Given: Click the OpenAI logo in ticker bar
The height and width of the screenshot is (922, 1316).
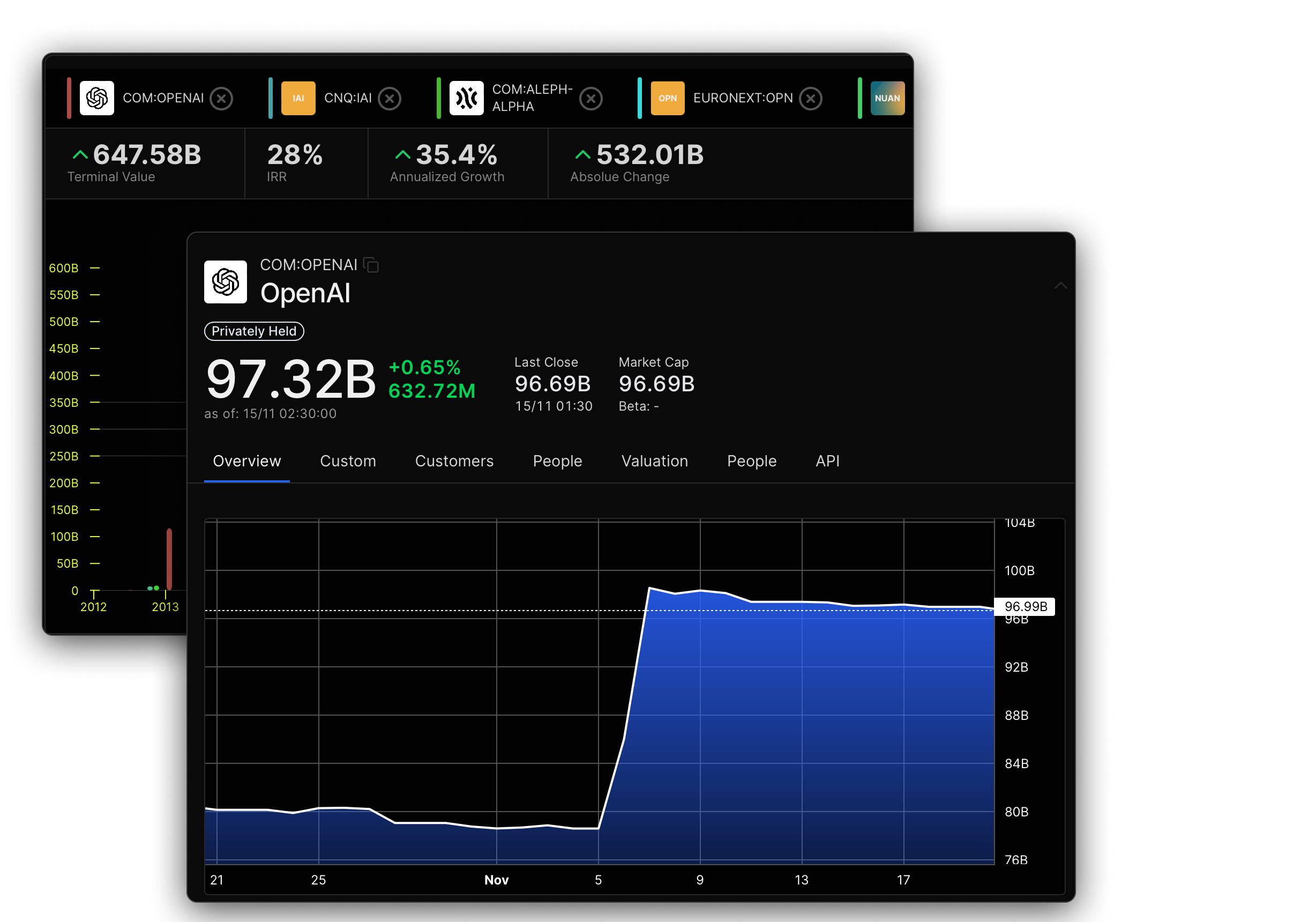Looking at the screenshot, I should pos(97,98).
